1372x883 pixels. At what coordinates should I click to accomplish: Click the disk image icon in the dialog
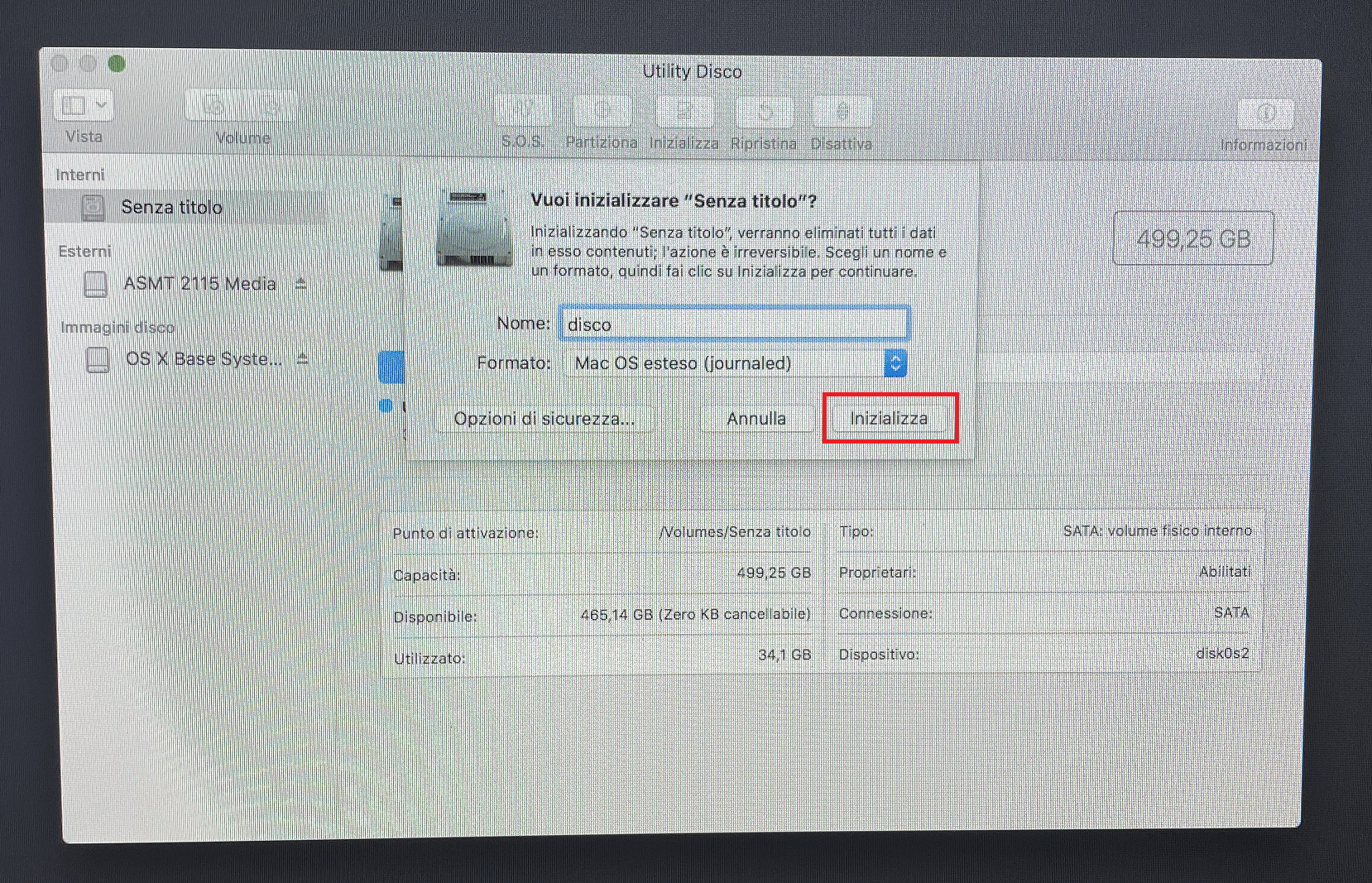tap(473, 228)
